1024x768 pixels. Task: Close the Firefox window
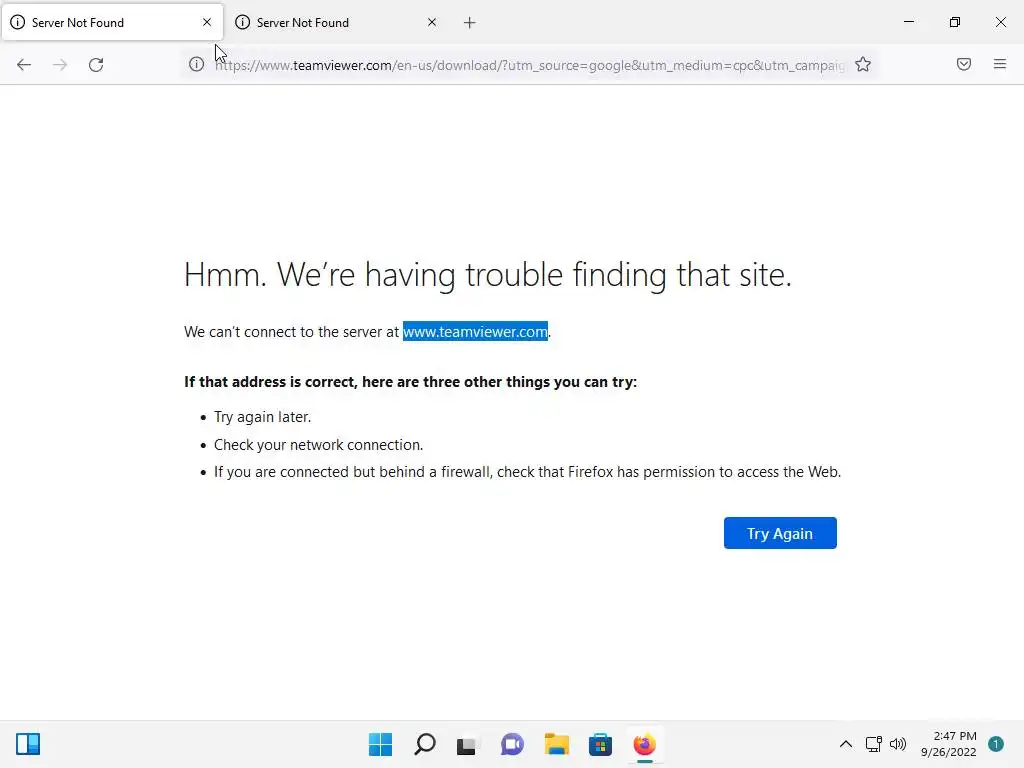point(1000,22)
